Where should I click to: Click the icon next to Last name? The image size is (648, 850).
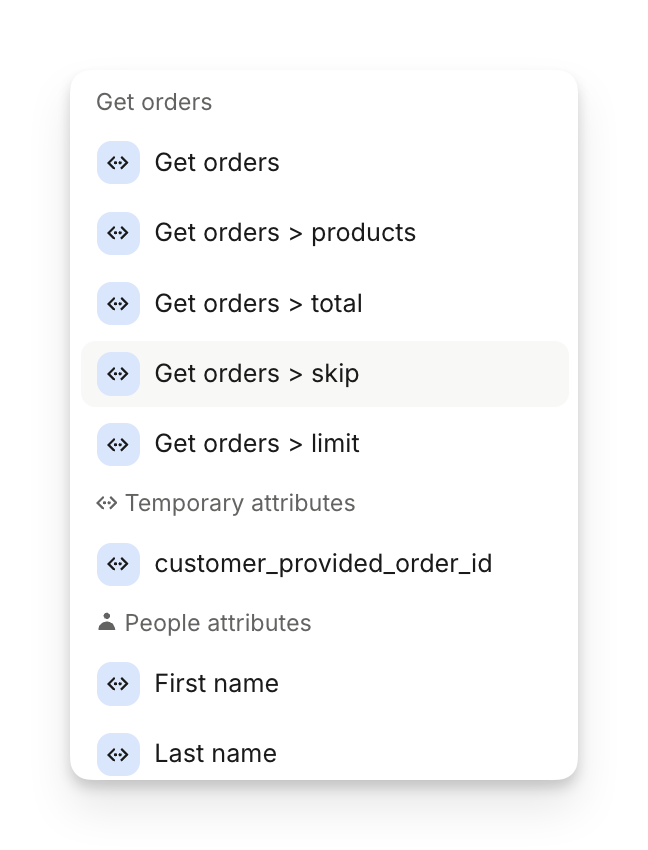coord(118,754)
